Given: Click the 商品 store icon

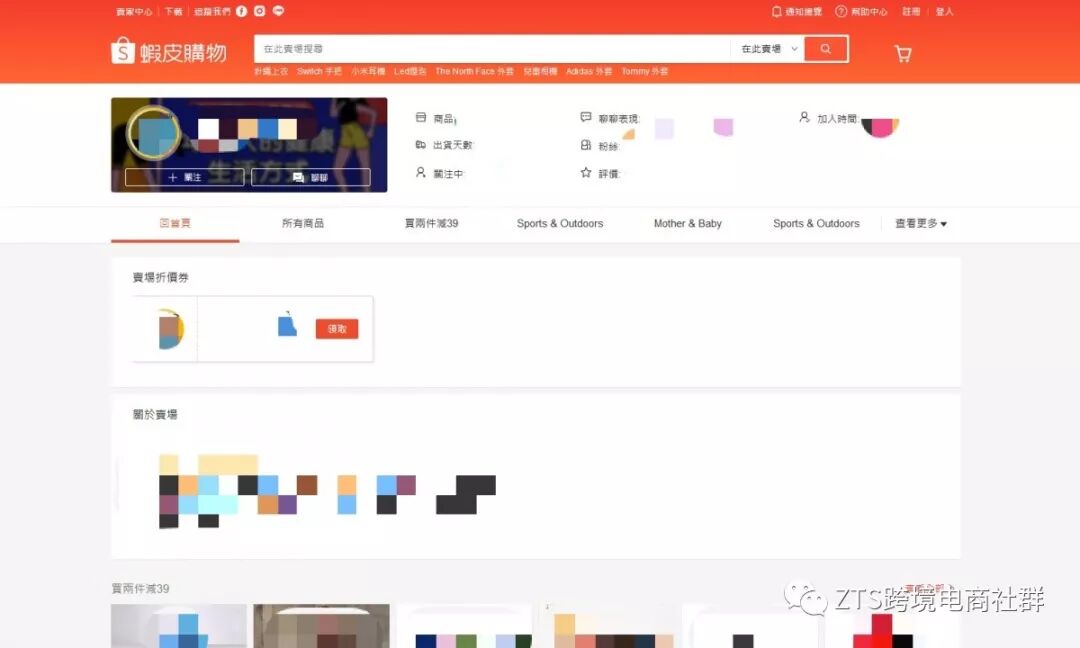Looking at the screenshot, I should click(421, 118).
